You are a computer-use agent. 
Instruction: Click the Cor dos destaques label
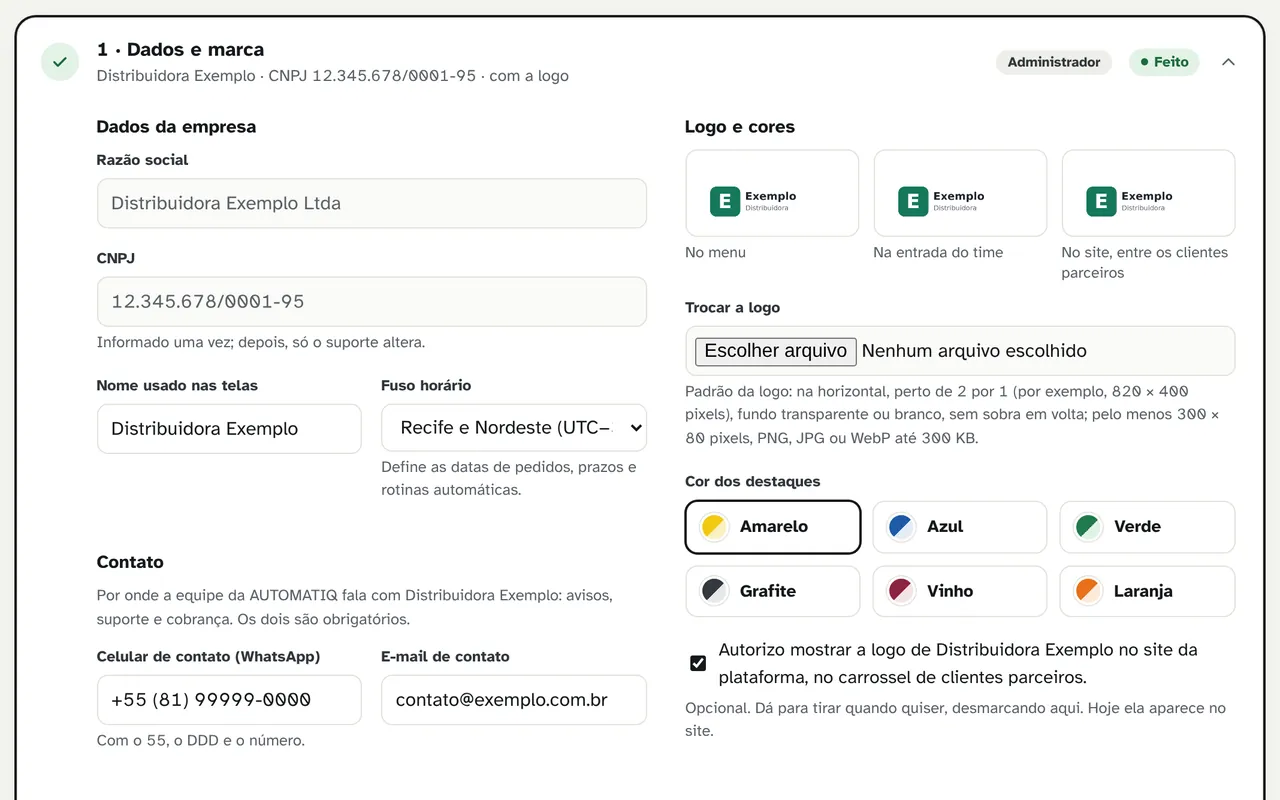point(752,482)
